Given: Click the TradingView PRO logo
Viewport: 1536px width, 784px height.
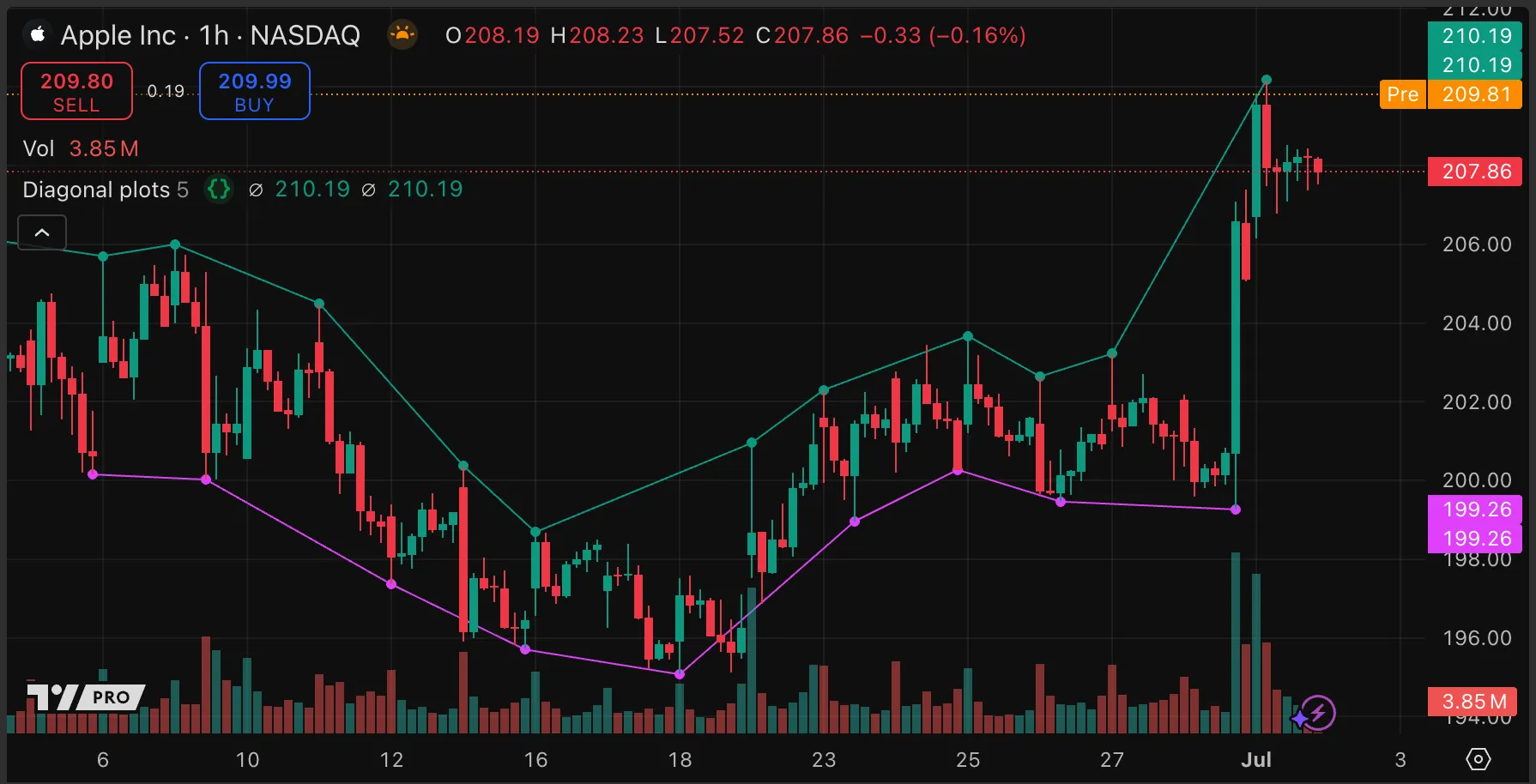Looking at the screenshot, I should 84,697.
